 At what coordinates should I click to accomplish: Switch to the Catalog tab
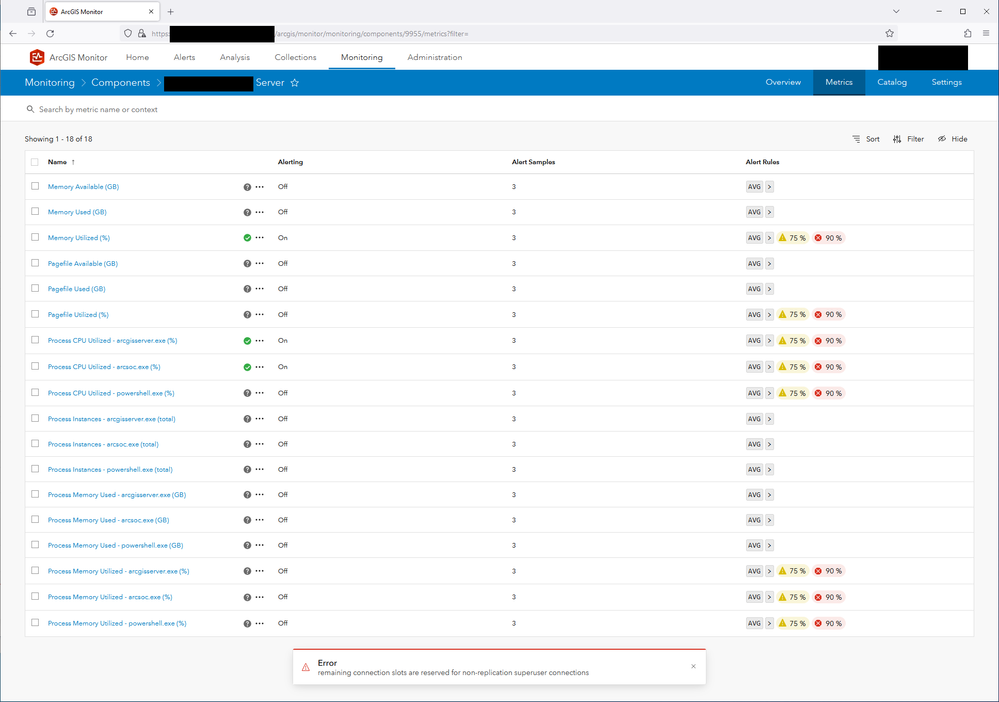click(x=891, y=82)
